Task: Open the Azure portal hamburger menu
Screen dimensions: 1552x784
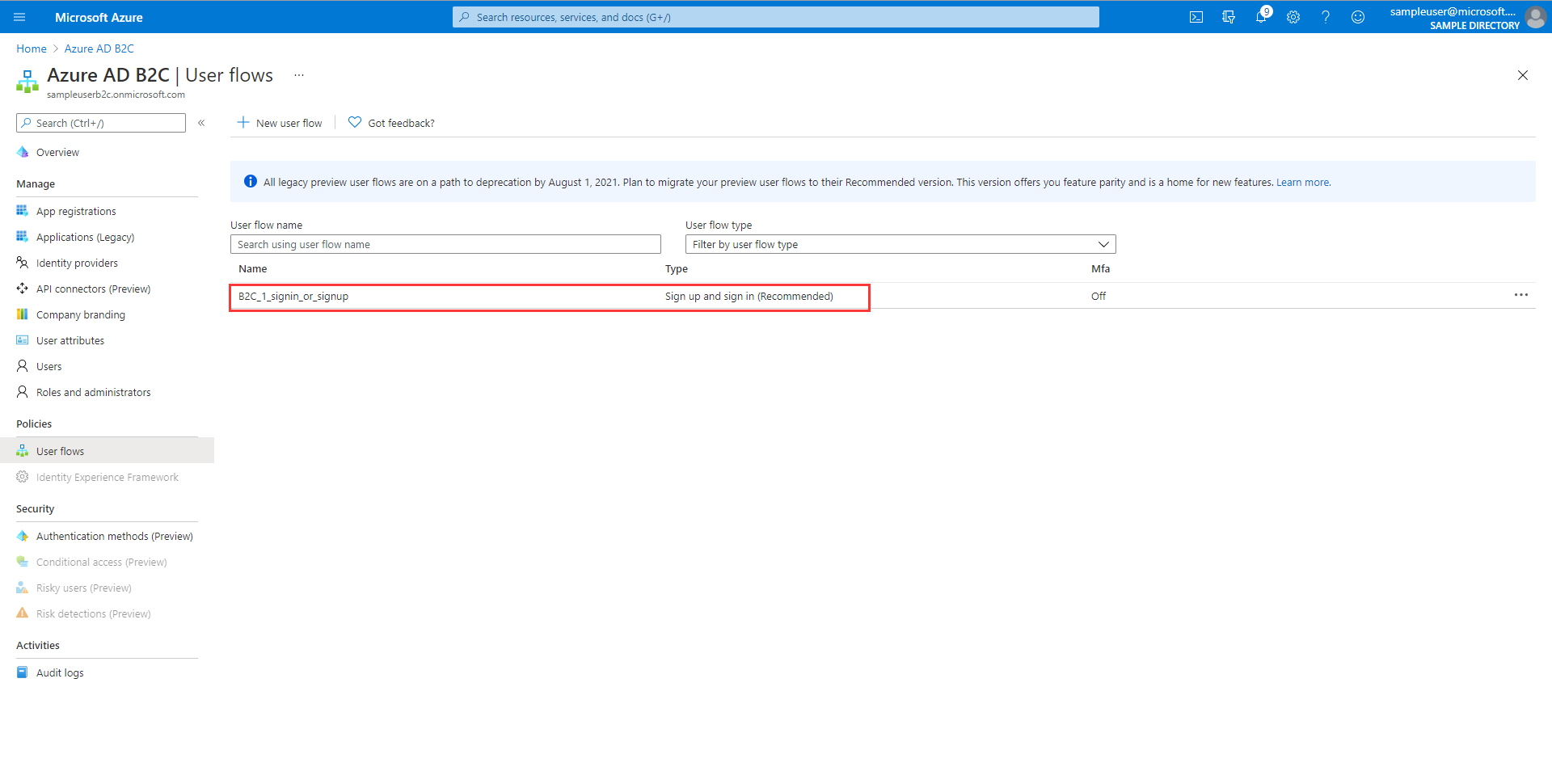Action: point(20,17)
